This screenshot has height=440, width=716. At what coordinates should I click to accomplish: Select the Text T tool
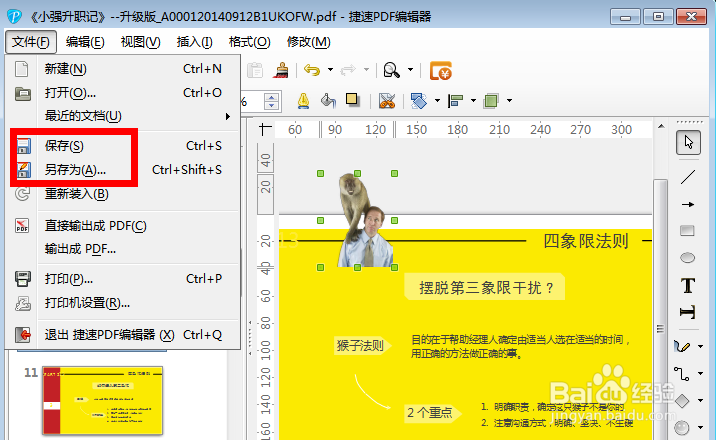(x=688, y=286)
